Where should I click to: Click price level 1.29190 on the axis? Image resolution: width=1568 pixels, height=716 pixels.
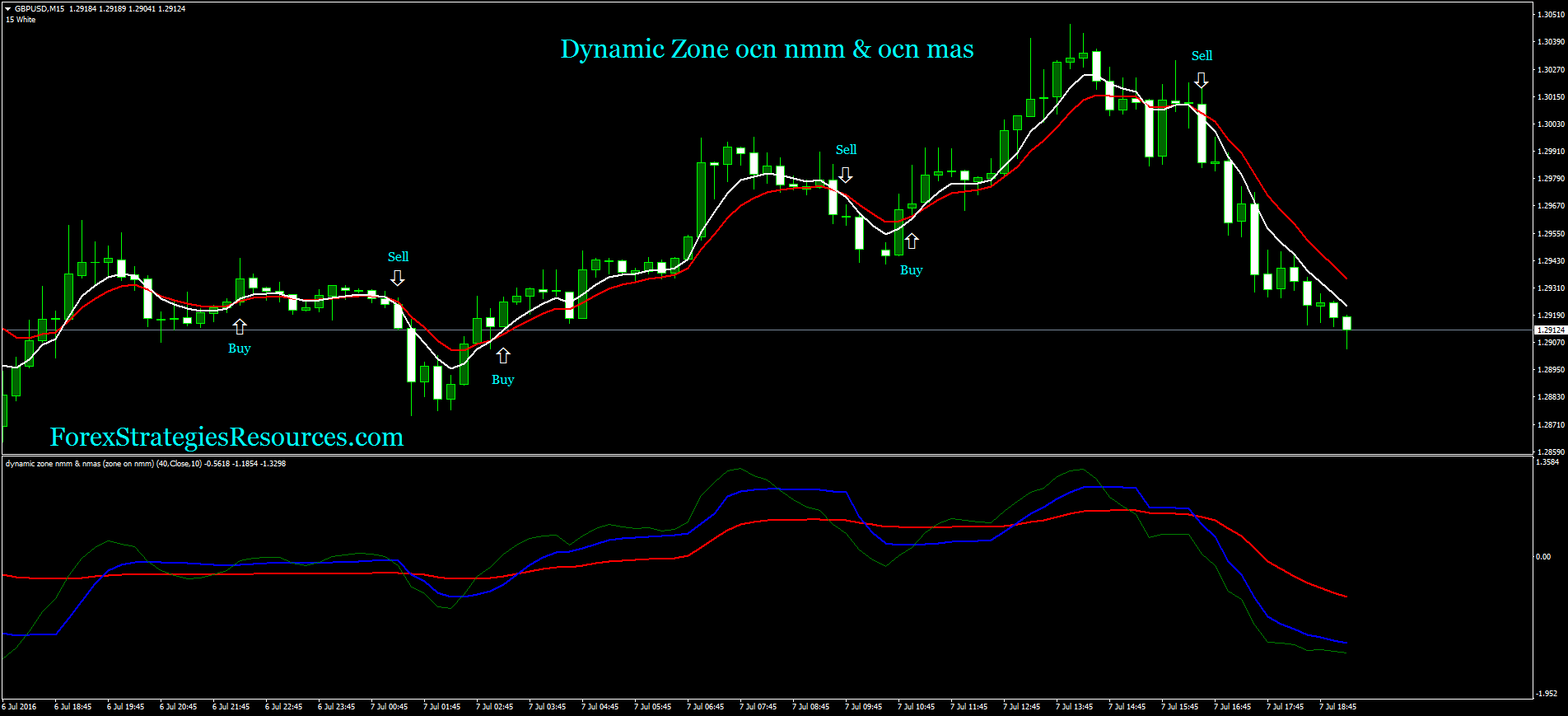[x=1551, y=315]
